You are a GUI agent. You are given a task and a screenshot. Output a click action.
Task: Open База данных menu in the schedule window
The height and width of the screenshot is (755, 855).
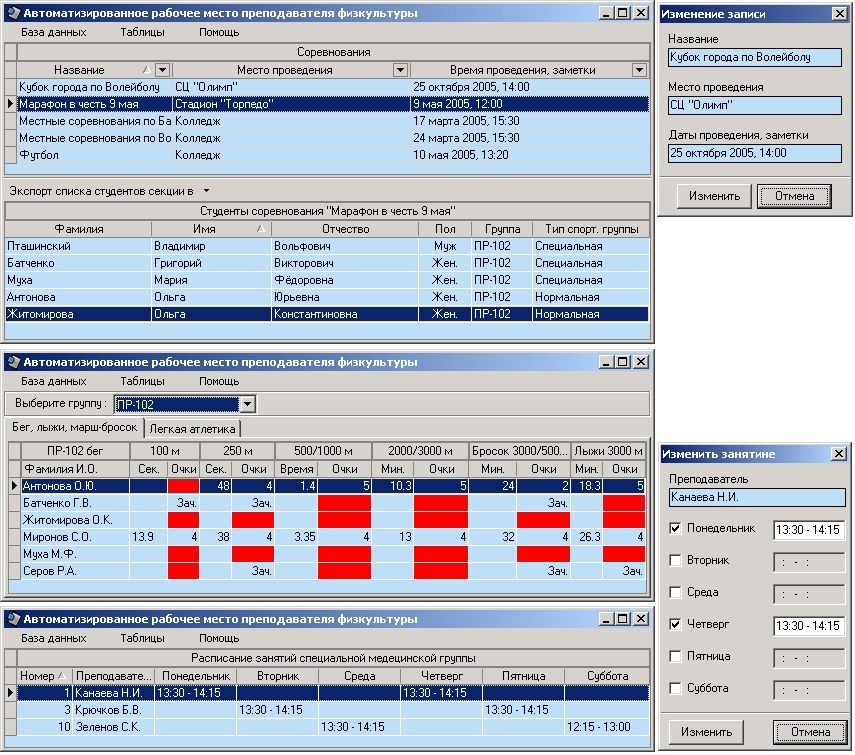(53, 638)
